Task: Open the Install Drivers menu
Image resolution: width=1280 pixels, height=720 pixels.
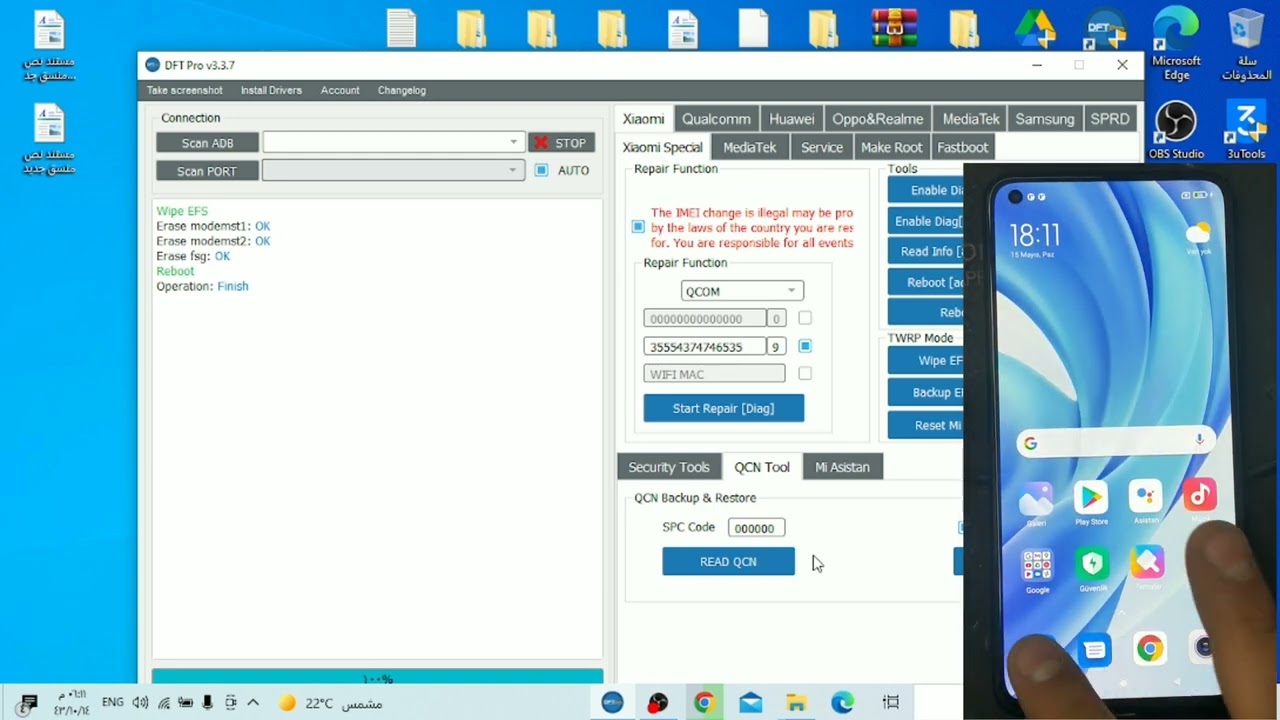Action: coord(271,90)
